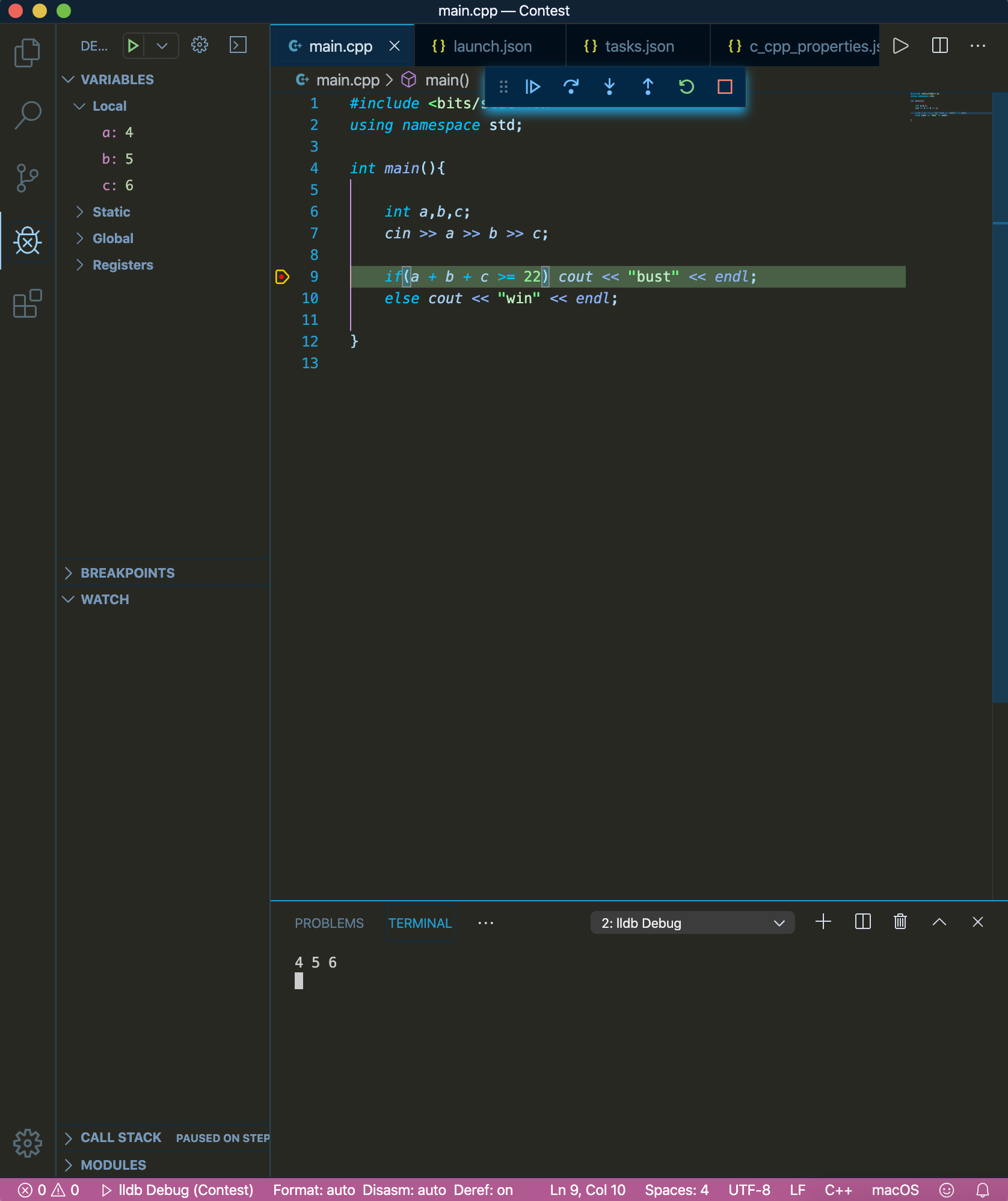The height and width of the screenshot is (1201, 1008).
Task: Open the PROBLEMS panel tab
Action: tap(329, 923)
